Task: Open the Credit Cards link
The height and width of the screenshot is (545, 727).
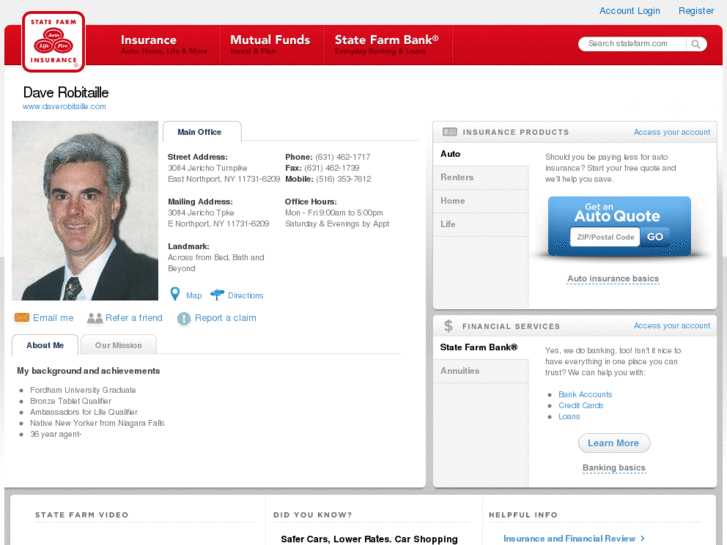Action: click(x=580, y=405)
